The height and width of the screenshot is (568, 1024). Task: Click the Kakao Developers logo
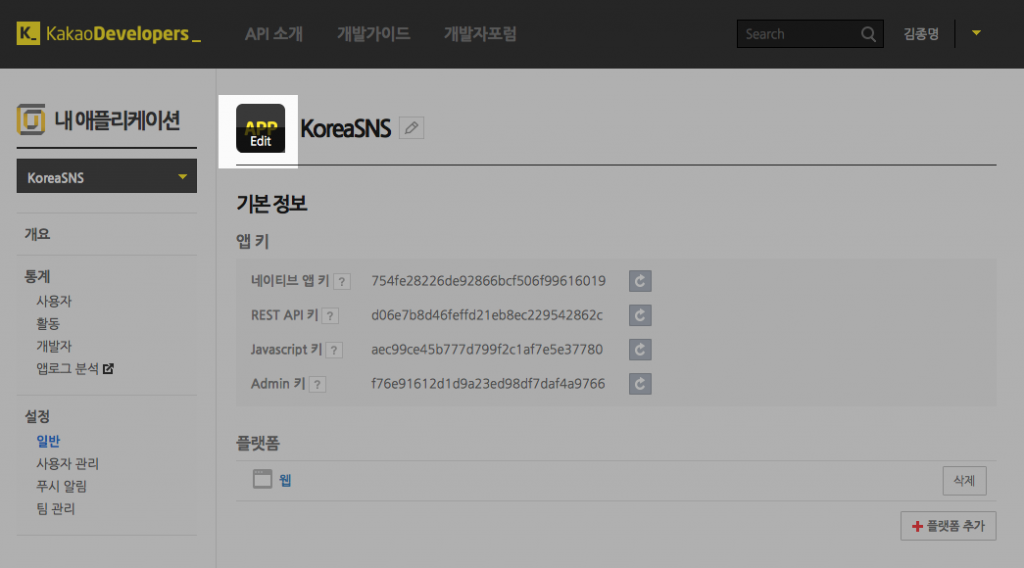click(108, 33)
